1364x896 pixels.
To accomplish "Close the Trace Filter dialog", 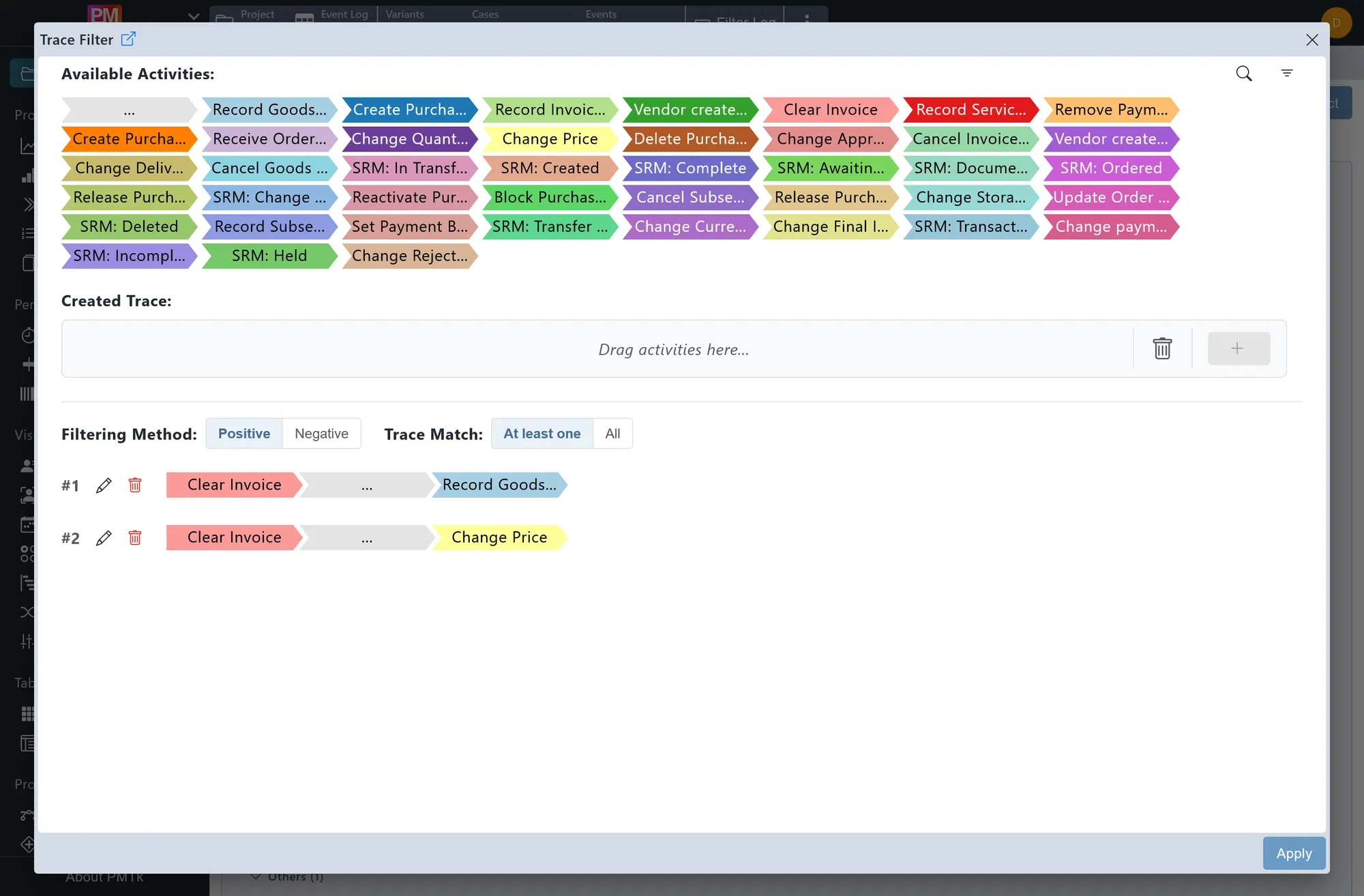I will (x=1312, y=40).
